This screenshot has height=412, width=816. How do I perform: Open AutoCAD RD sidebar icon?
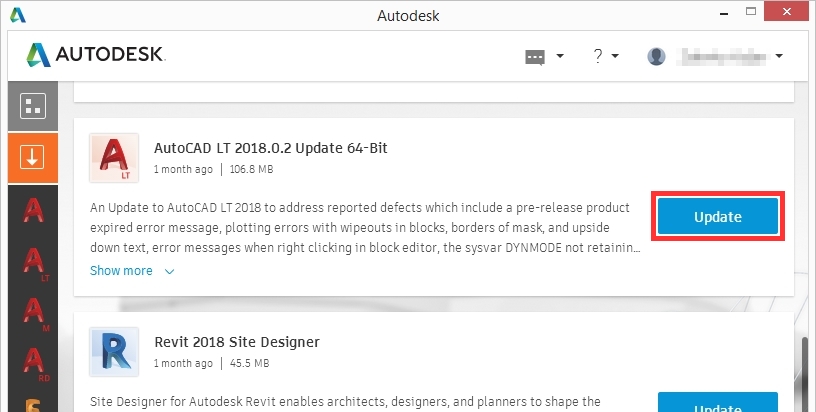pyautogui.click(x=32, y=362)
